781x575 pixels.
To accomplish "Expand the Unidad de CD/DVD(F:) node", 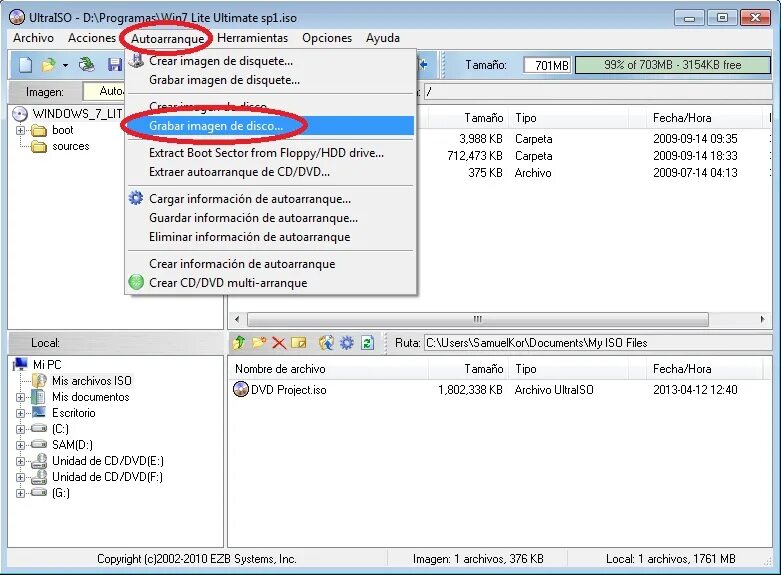I will click(20, 477).
